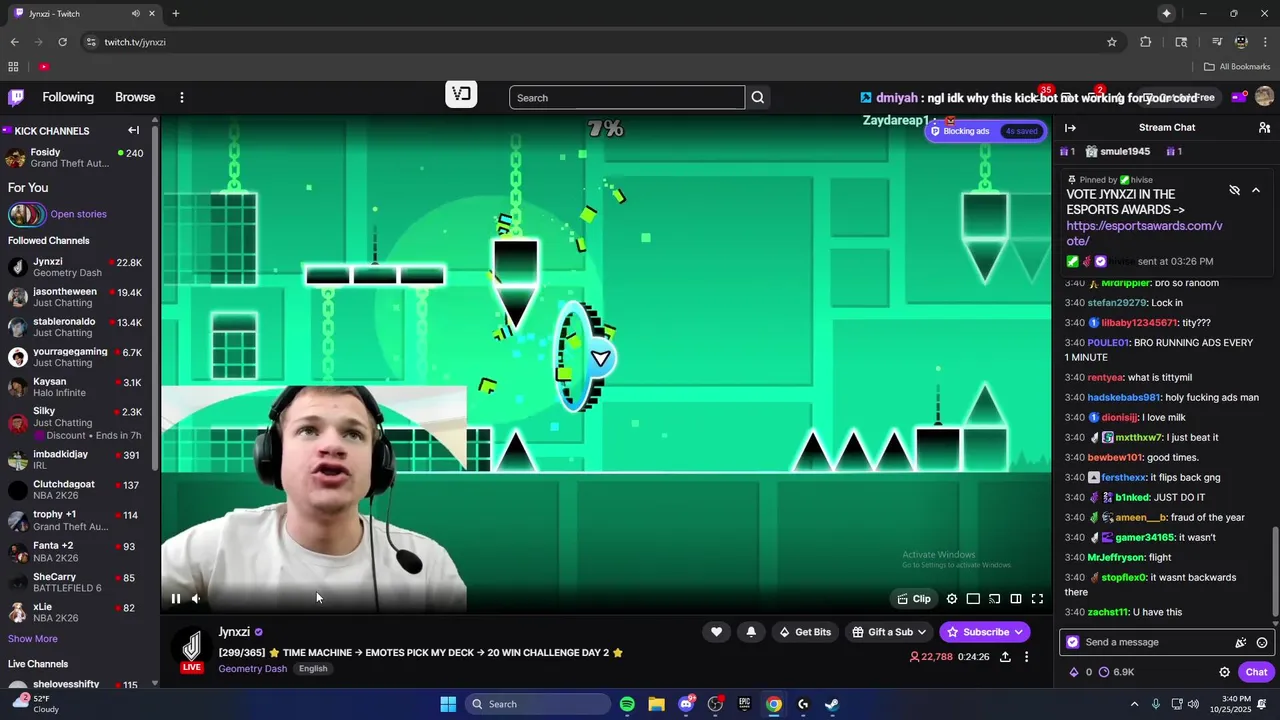Viewport: 1280px width, 720px height.
Task: Open Epic Games Launcher from taskbar
Action: [744, 704]
